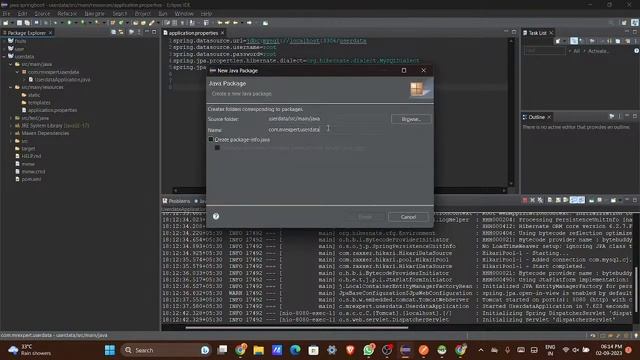Select the Java perspective icon
Image resolution: width=640 pixels, height=360 pixels.
pyautogui.click(x=635, y=23)
